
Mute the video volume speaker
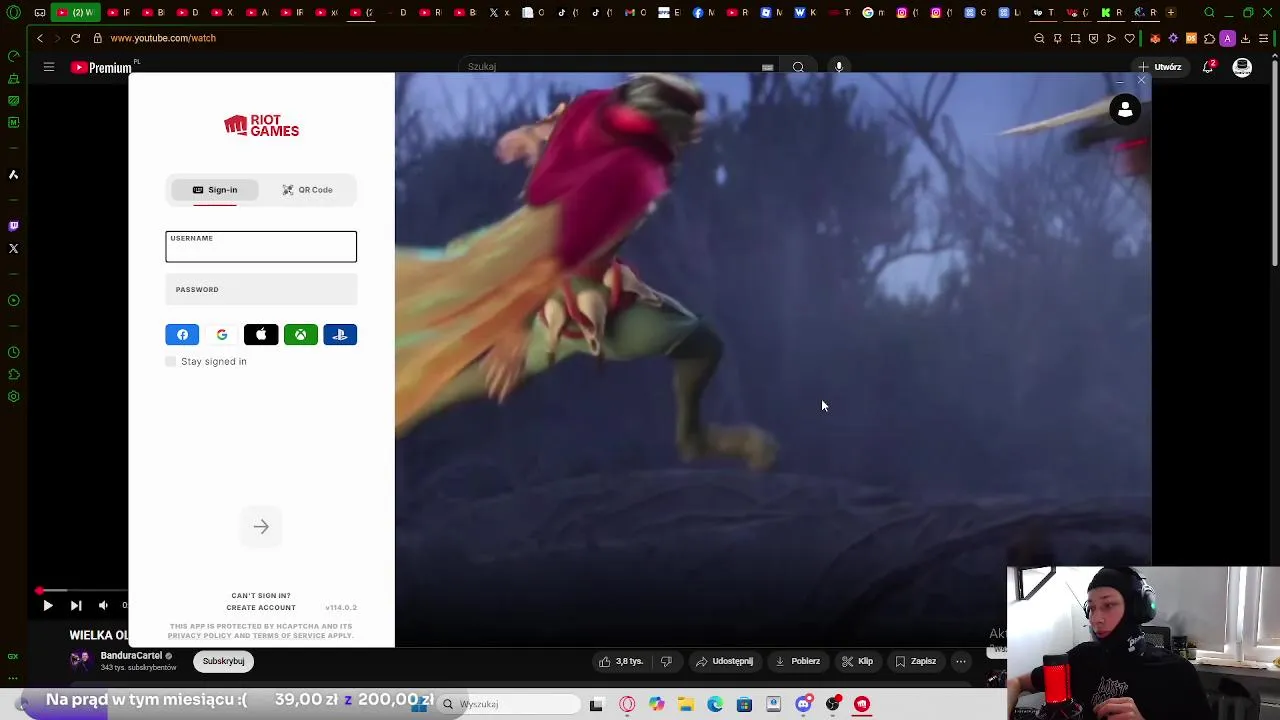click(x=103, y=605)
